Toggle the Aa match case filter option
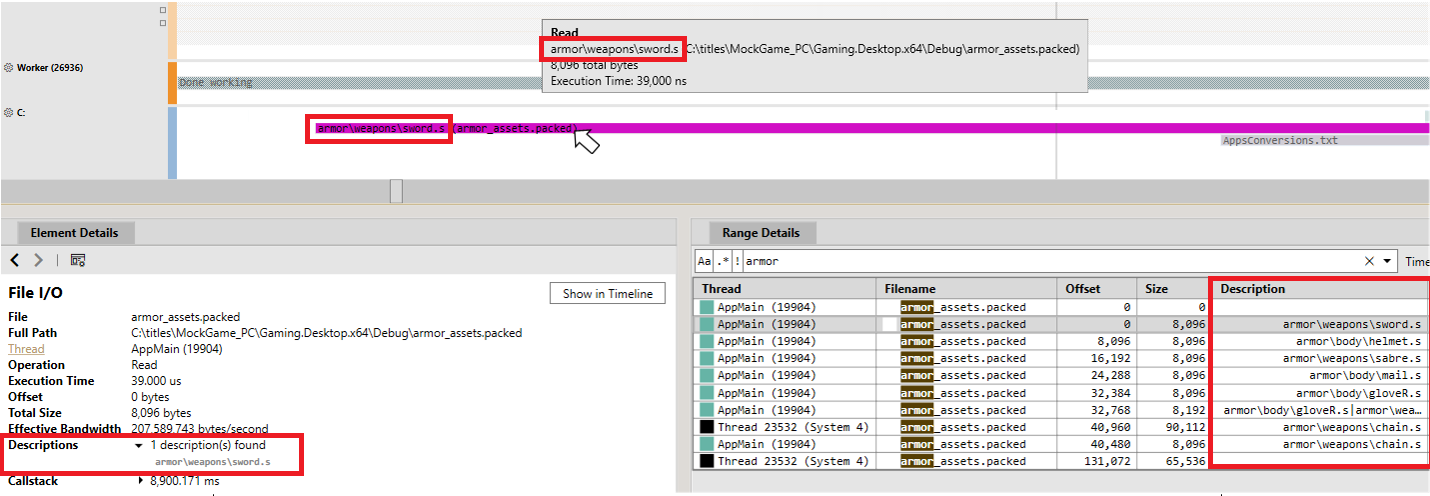 [704, 261]
